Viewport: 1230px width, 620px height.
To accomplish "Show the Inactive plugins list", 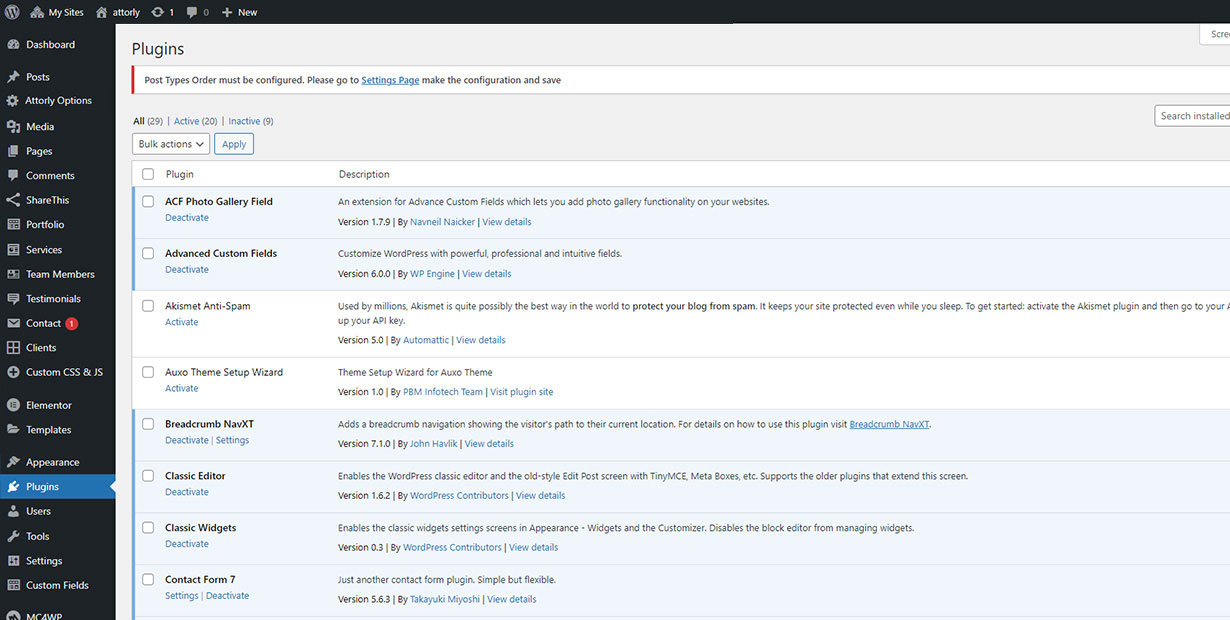I will click(x=244, y=121).
